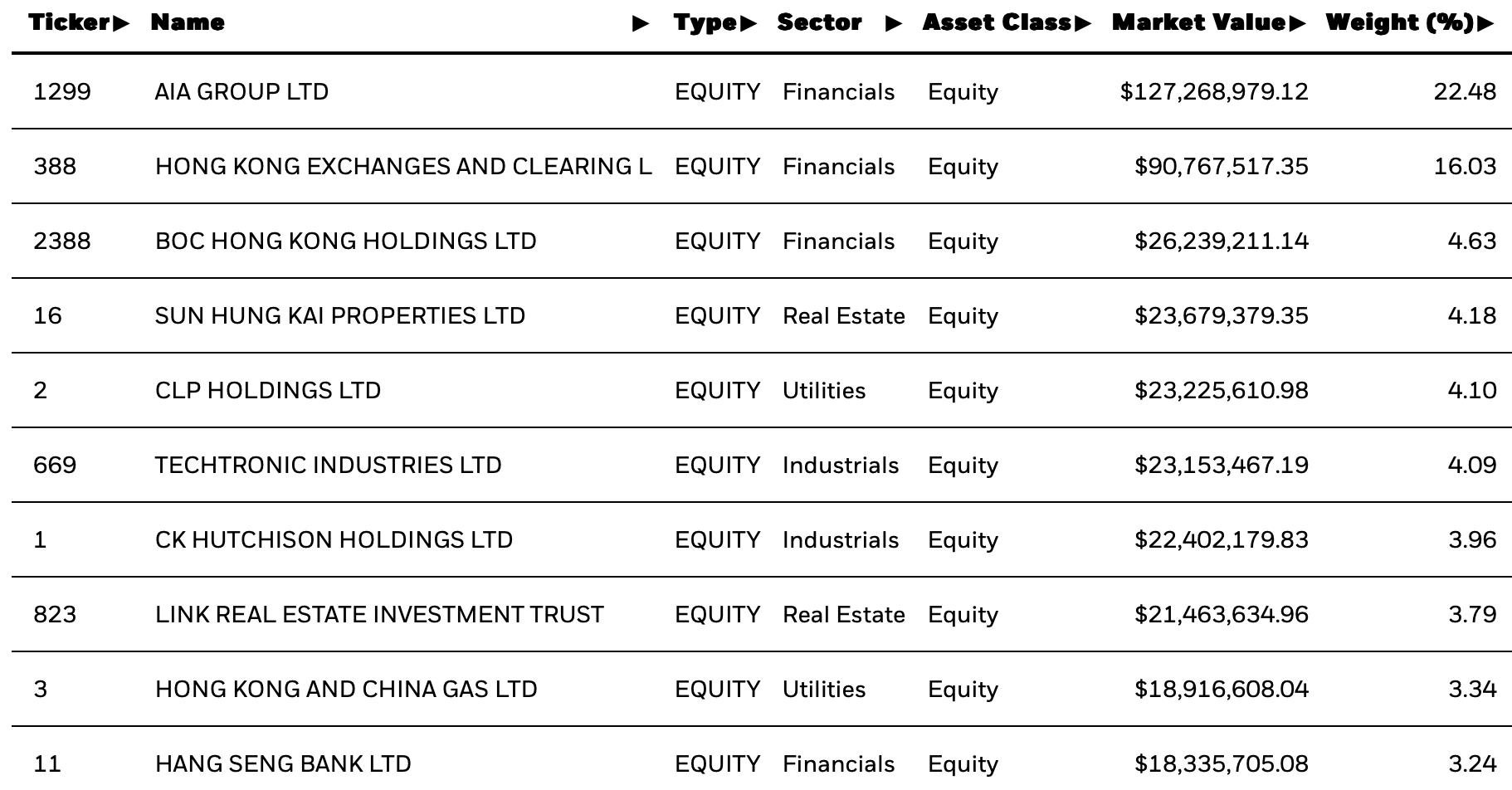Click Market Value sort arrow
The image size is (1512, 790).
click(x=1298, y=23)
